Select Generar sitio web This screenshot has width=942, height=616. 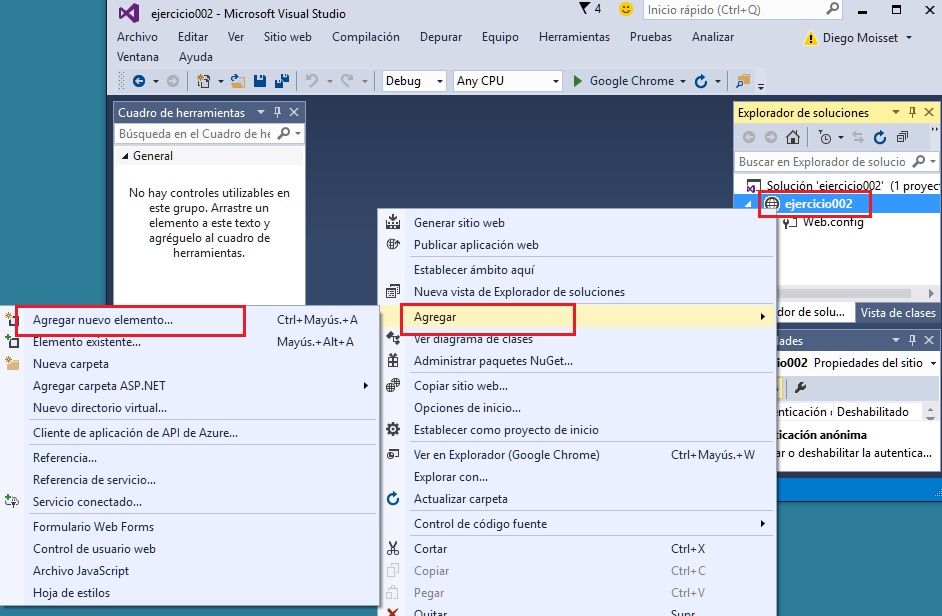(577, 223)
